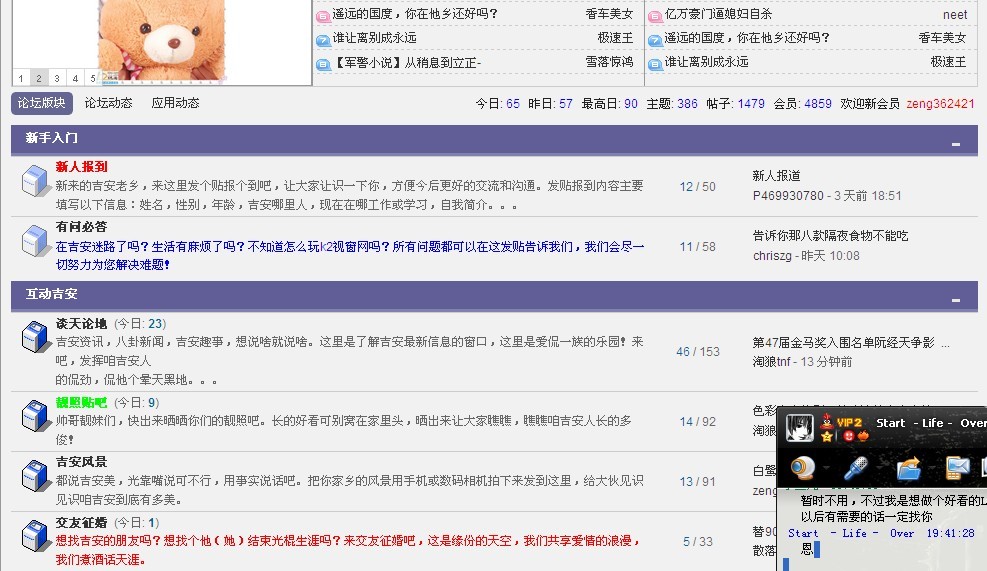The height and width of the screenshot is (571, 987).
Task: Show slide 1 of the image slideshow
Action: pos(21,78)
